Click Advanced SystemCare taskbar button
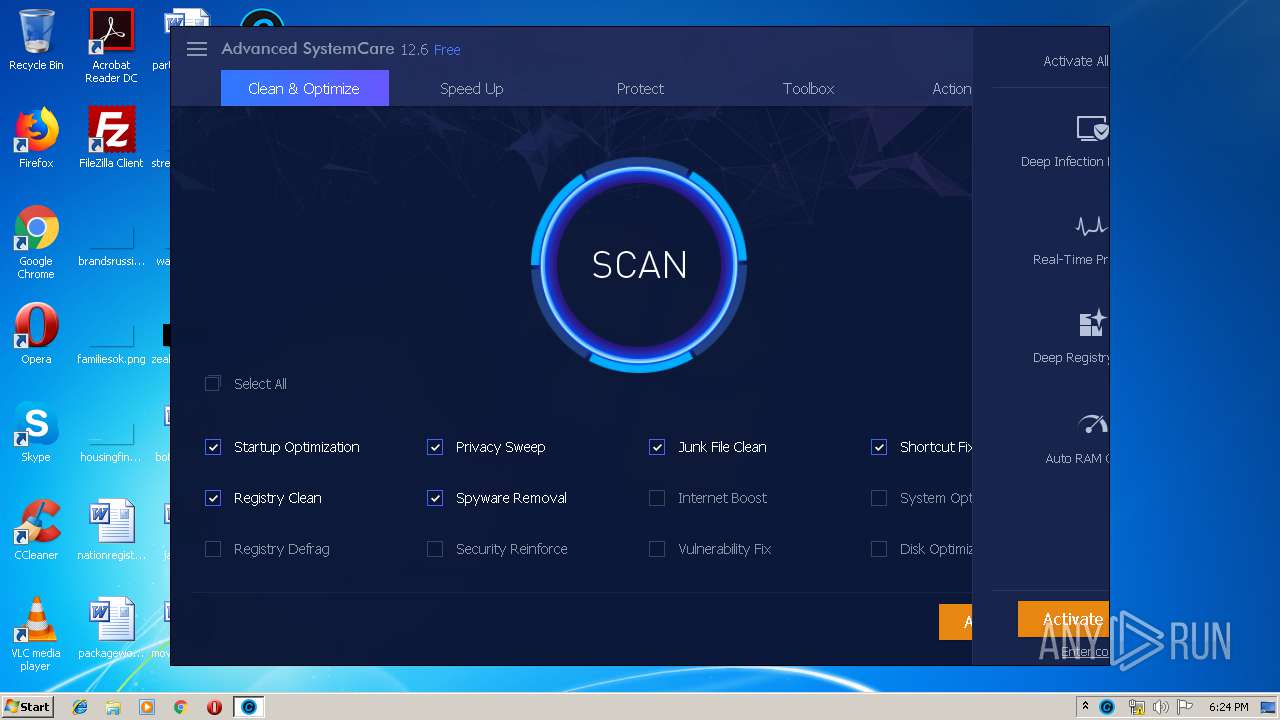 pyautogui.click(x=249, y=707)
